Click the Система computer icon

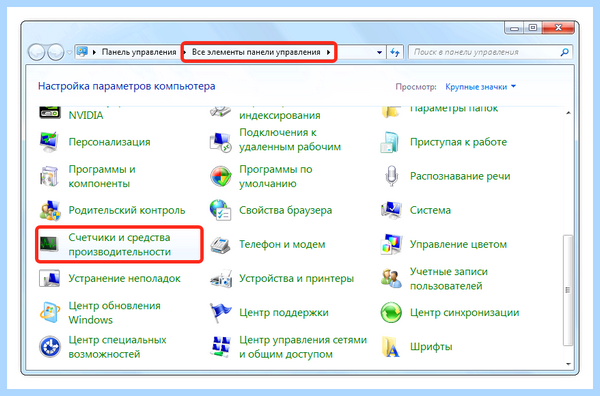391,210
